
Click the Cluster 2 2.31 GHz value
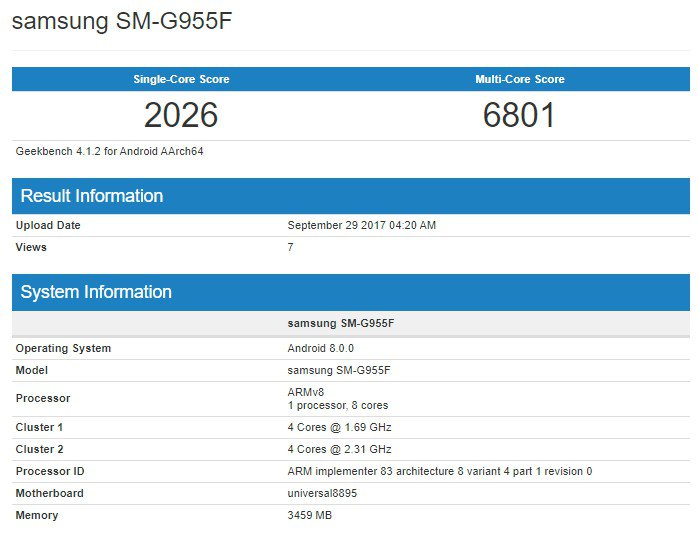click(339, 449)
